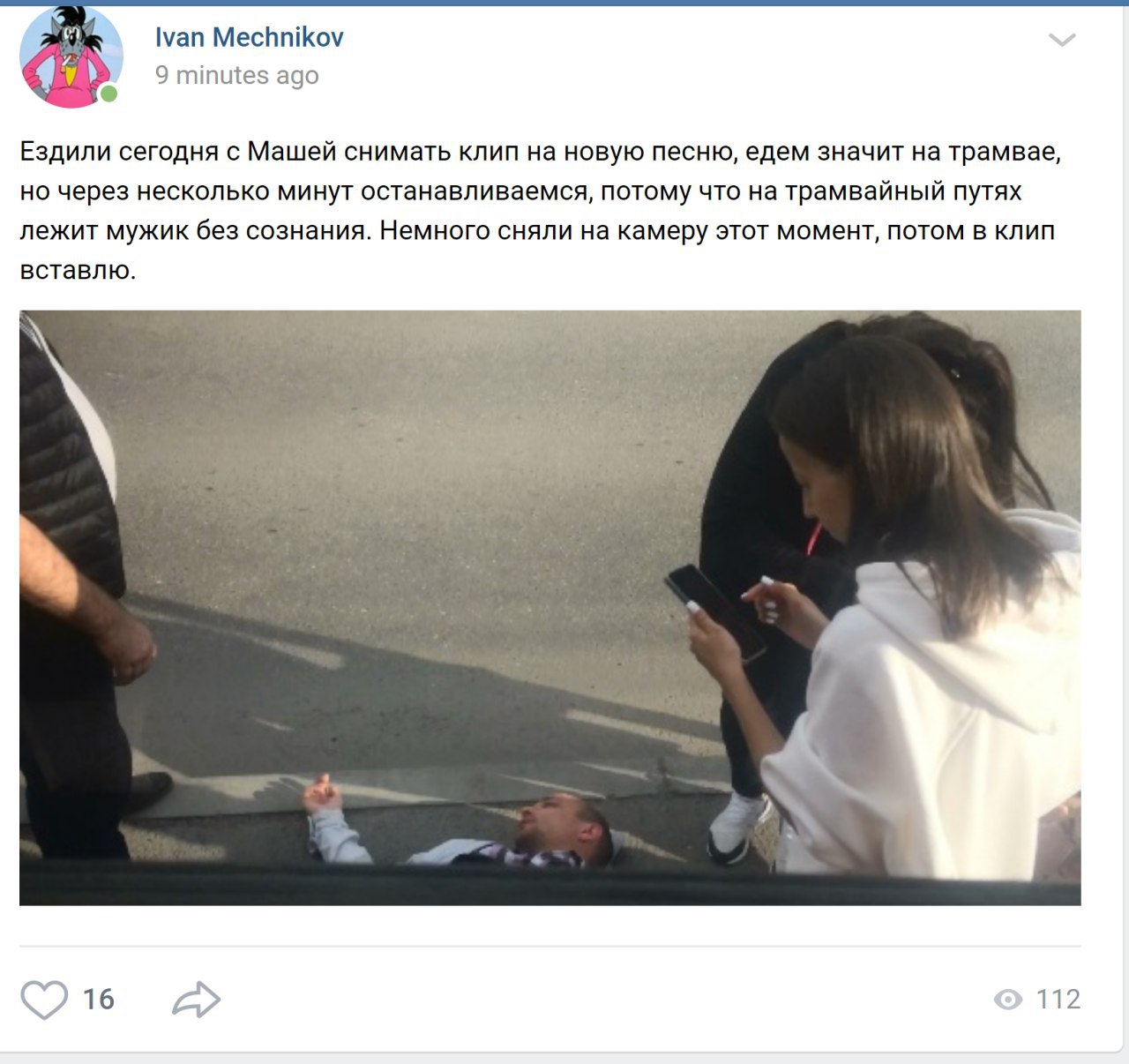
Task: View who liked via the 16 count
Action: pyautogui.click(x=99, y=999)
